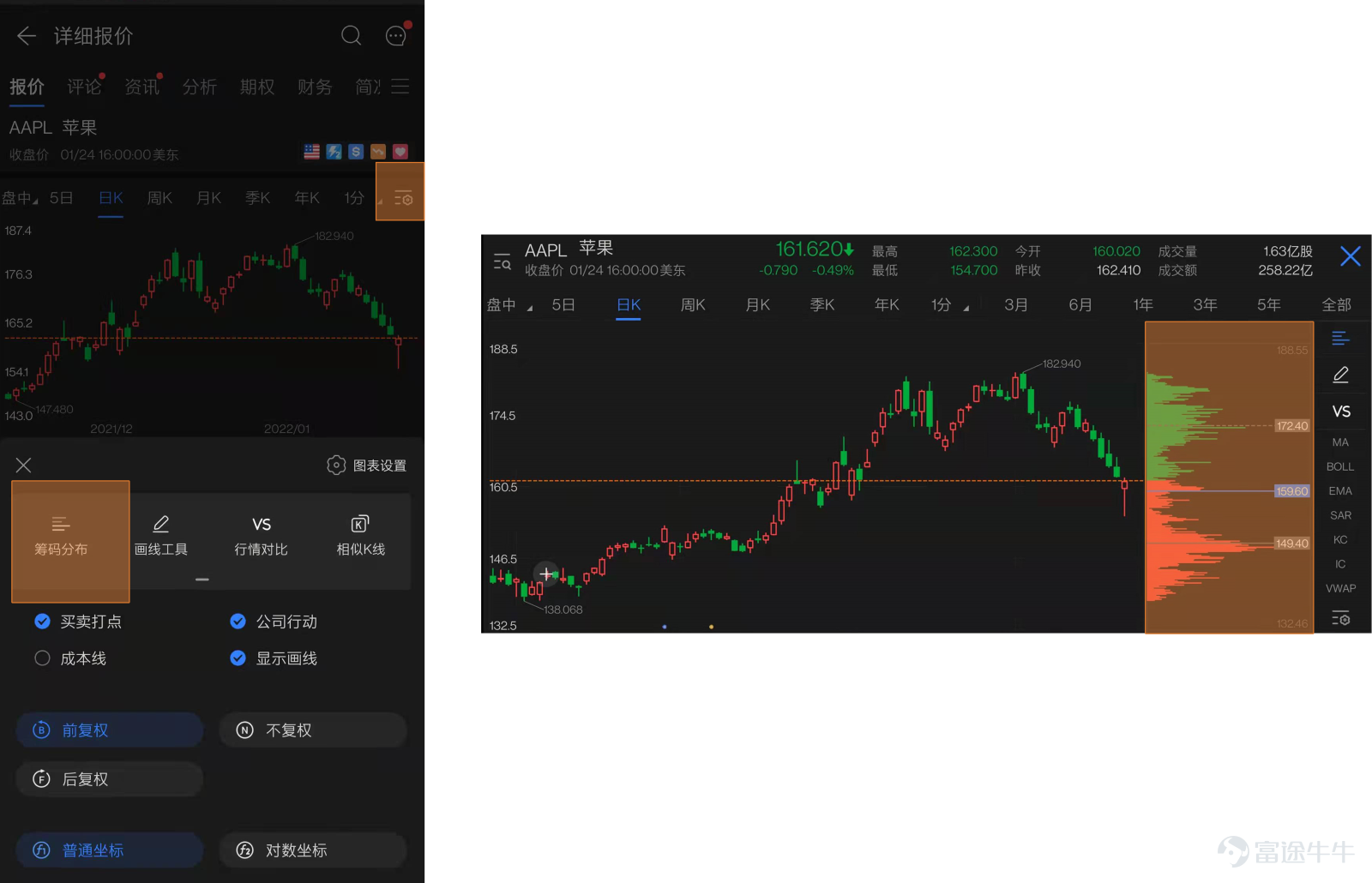The height and width of the screenshot is (883, 1372).
Task: Enable EMA indicator
Action: pyautogui.click(x=1340, y=491)
